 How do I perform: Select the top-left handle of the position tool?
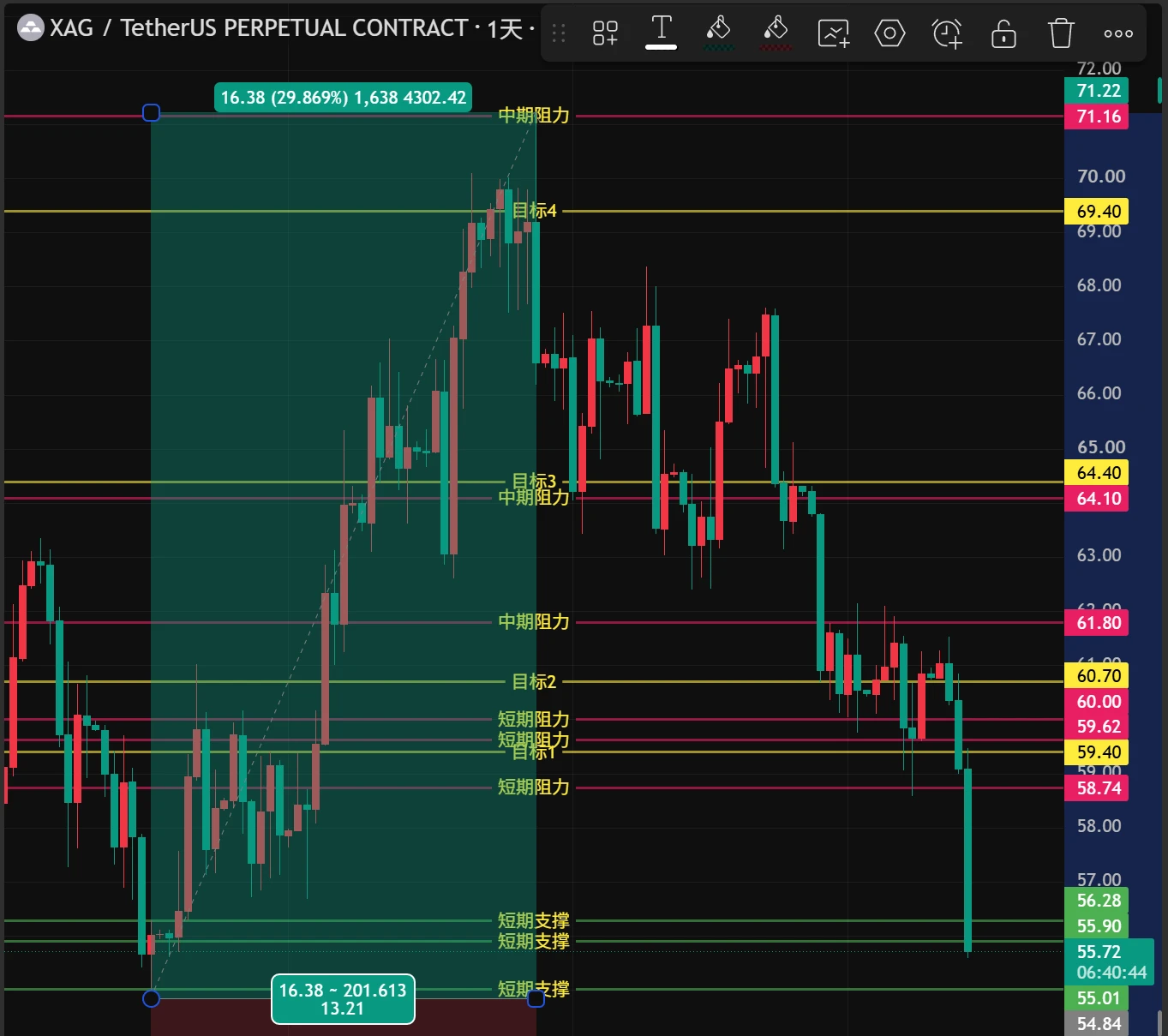pyautogui.click(x=151, y=112)
